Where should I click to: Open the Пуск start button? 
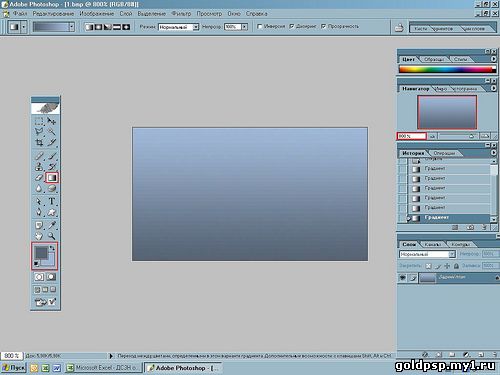13,368
